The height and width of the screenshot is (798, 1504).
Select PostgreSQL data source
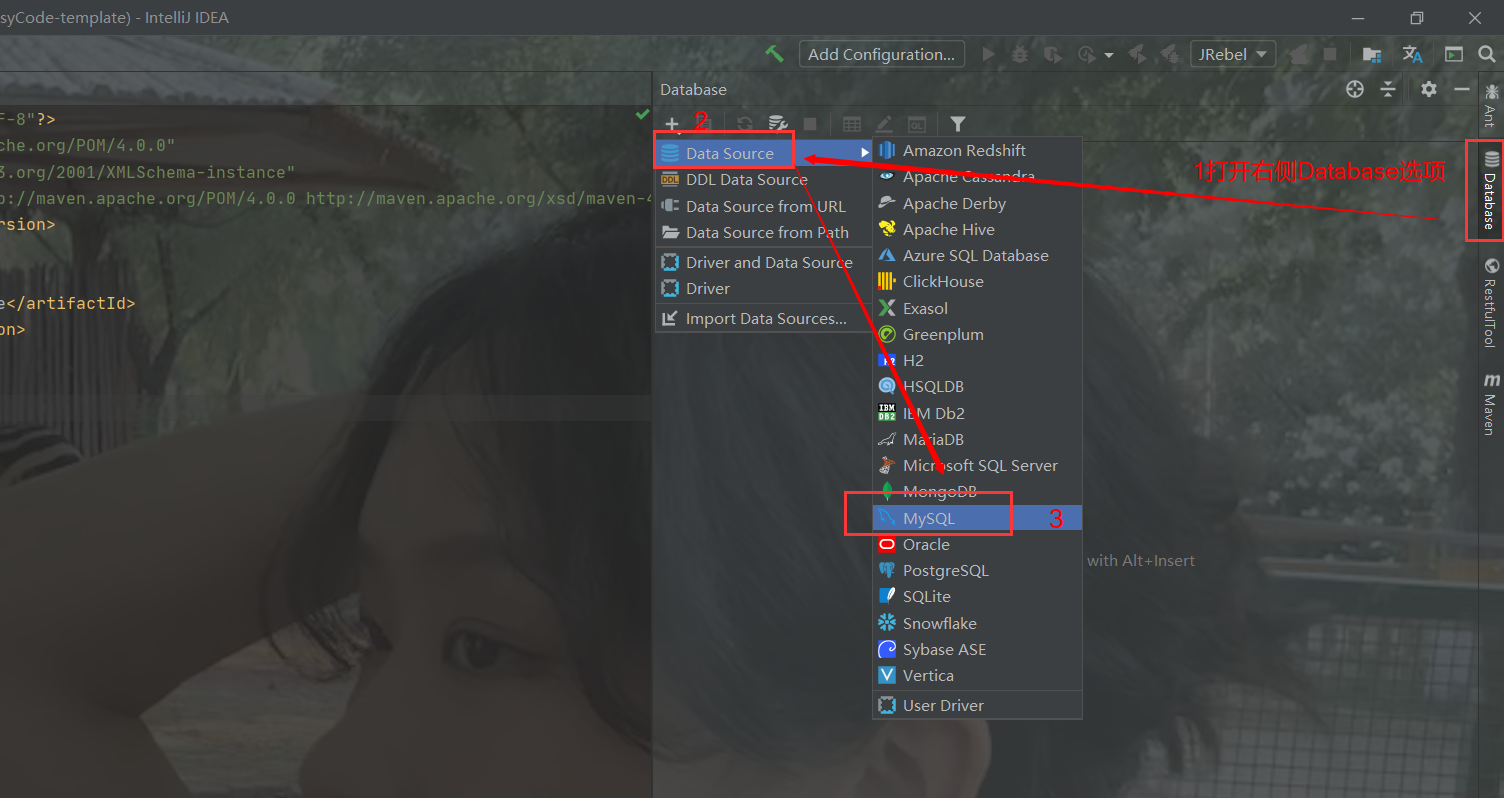(x=977, y=570)
